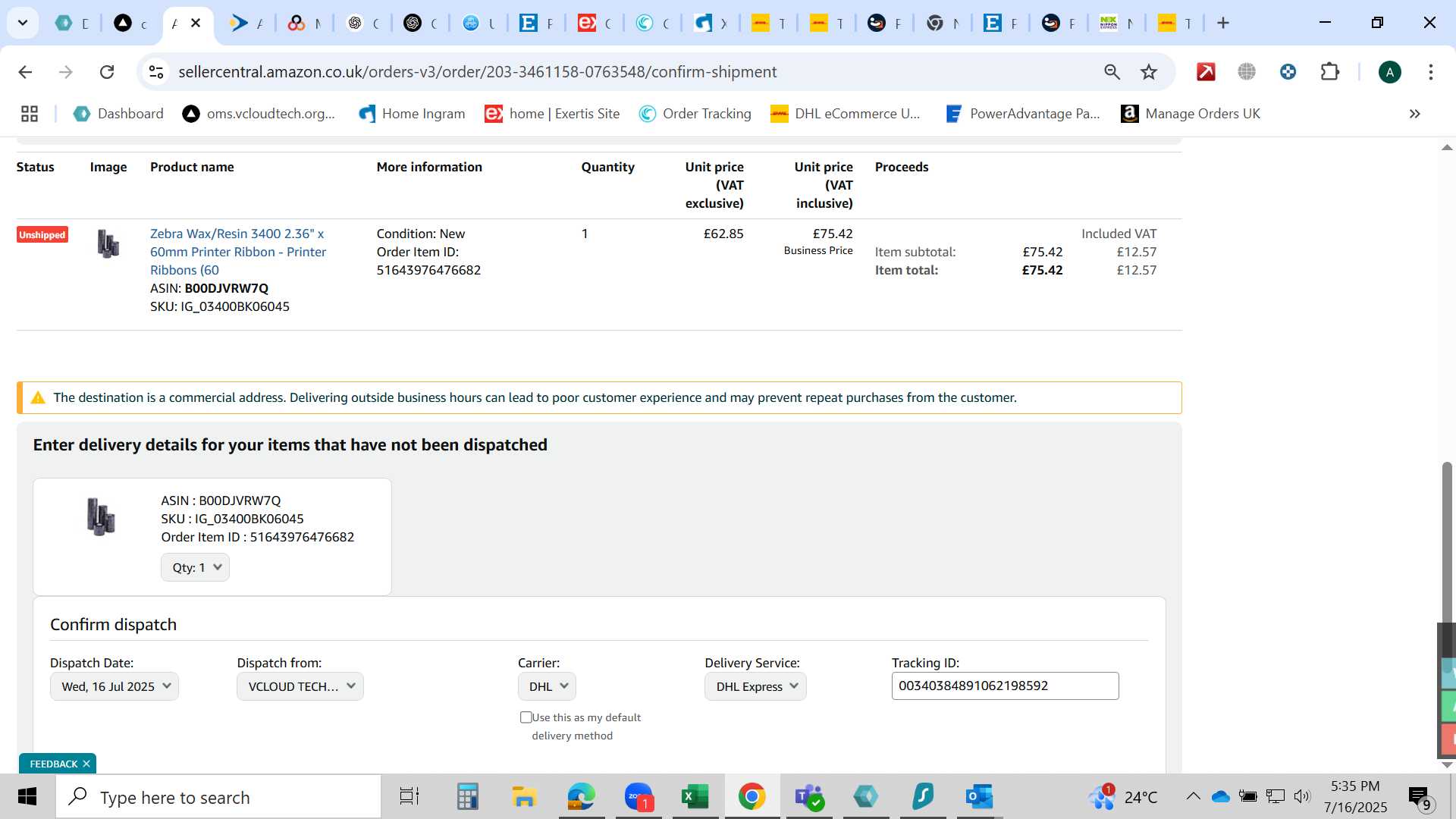Click the ribbon image in dispatch card
This screenshot has width=1456, height=819.
click(x=100, y=516)
